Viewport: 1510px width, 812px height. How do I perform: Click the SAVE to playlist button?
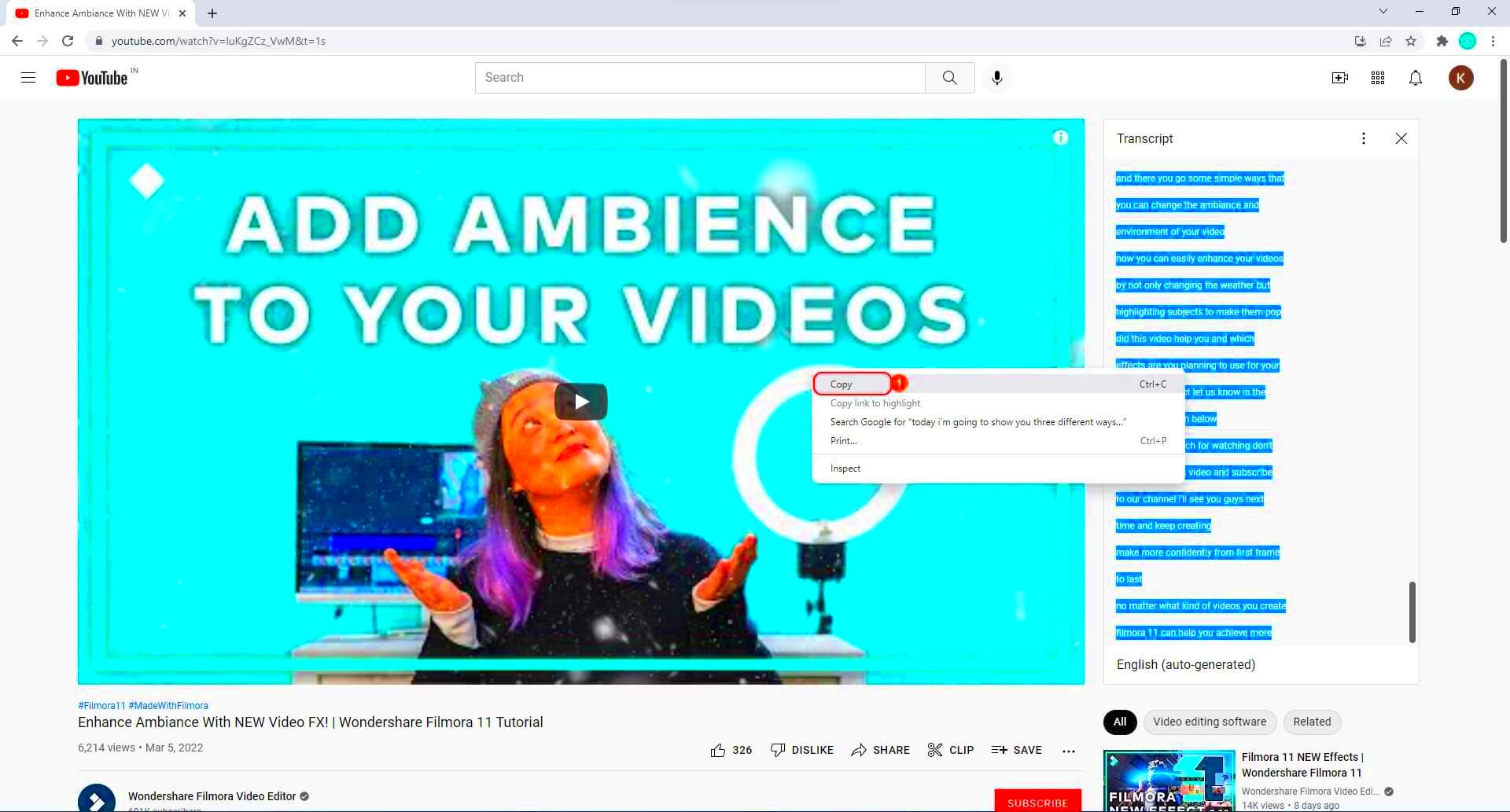[x=1017, y=750]
